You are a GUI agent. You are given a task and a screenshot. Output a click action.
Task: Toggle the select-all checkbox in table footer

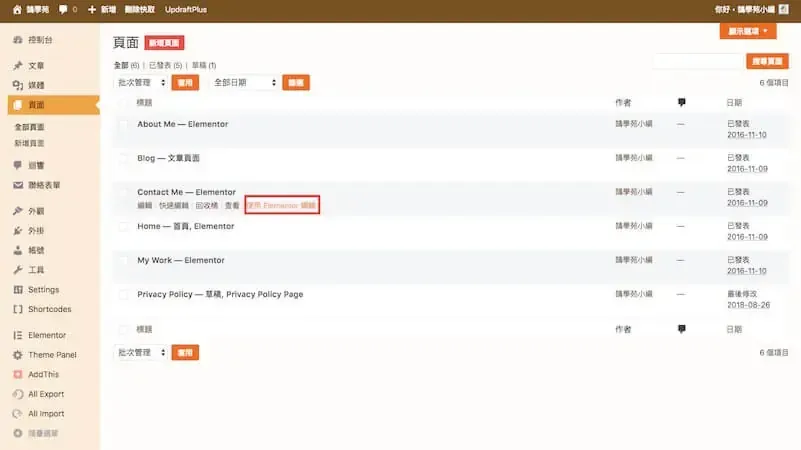coord(123,329)
